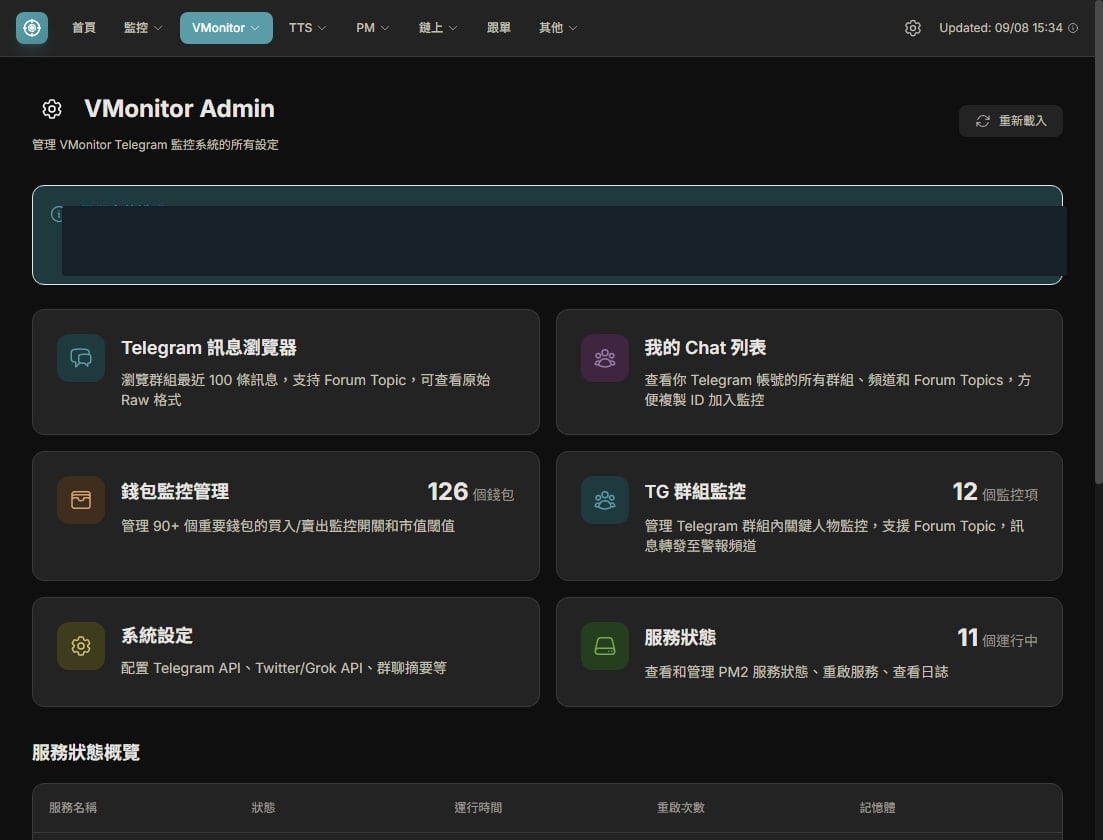Image resolution: width=1103 pixels, height=840 pixels.
Task: Click 我的 Chat 列表 people icon
Action: pyautogui.click(x=604, y=358)
